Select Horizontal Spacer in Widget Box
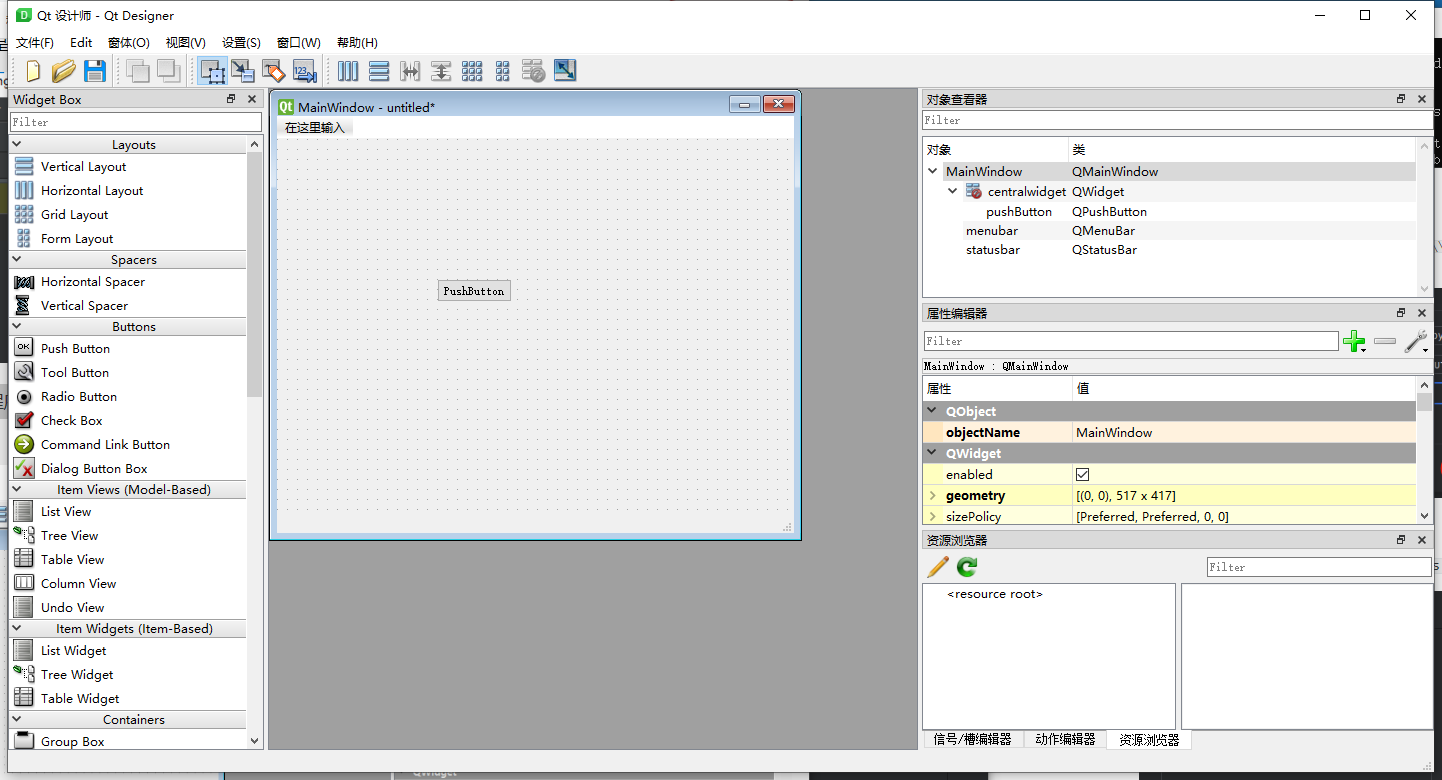1442x780 pixels. pyautogui.click(x=92, y=282)
